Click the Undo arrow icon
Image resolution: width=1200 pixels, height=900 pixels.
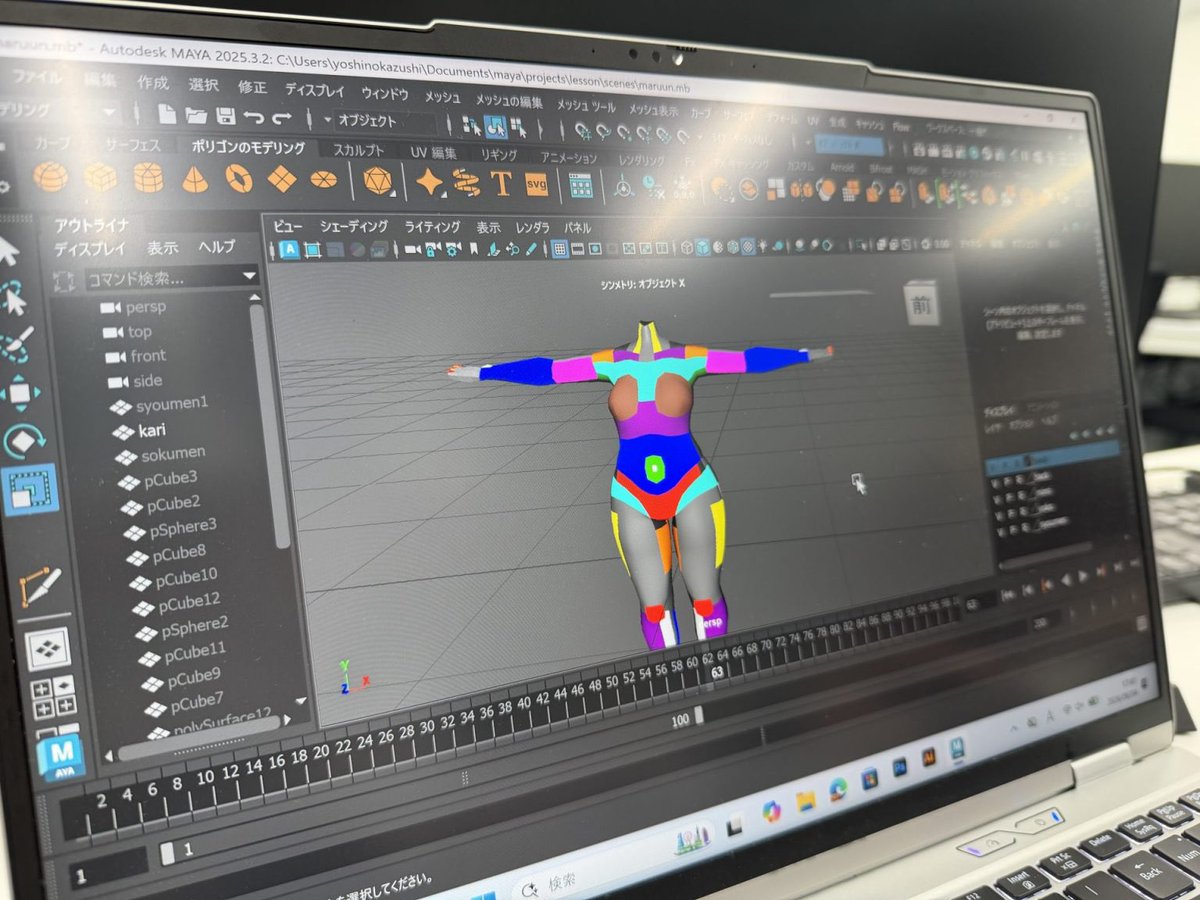pos(254,117)
